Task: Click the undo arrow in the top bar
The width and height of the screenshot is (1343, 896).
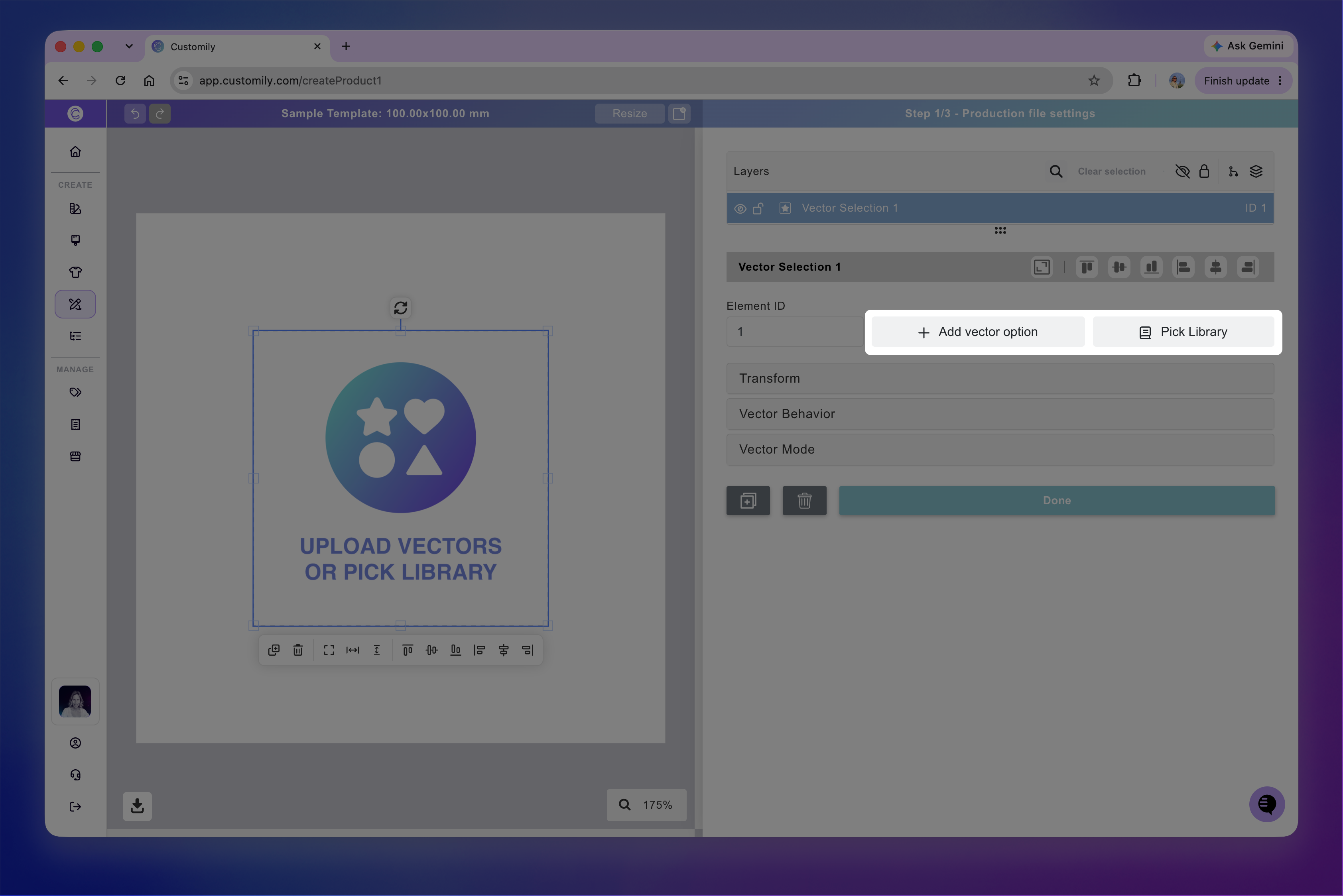Action: click(x=135, y=113)
